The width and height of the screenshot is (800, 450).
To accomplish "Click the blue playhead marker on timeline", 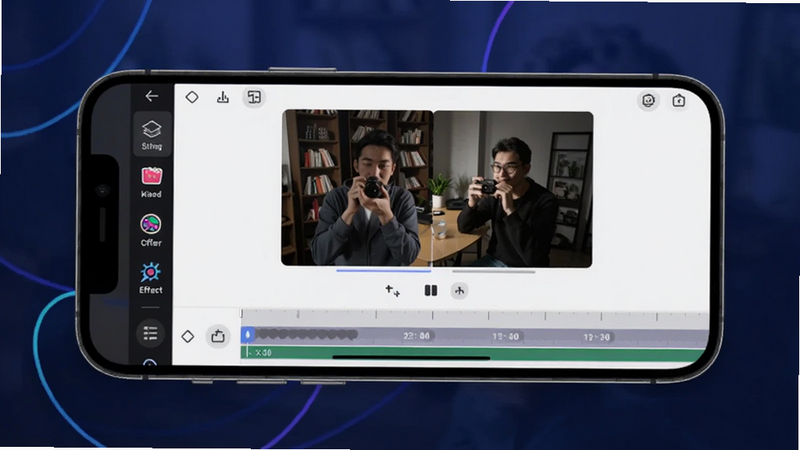I will click(247, 335).
